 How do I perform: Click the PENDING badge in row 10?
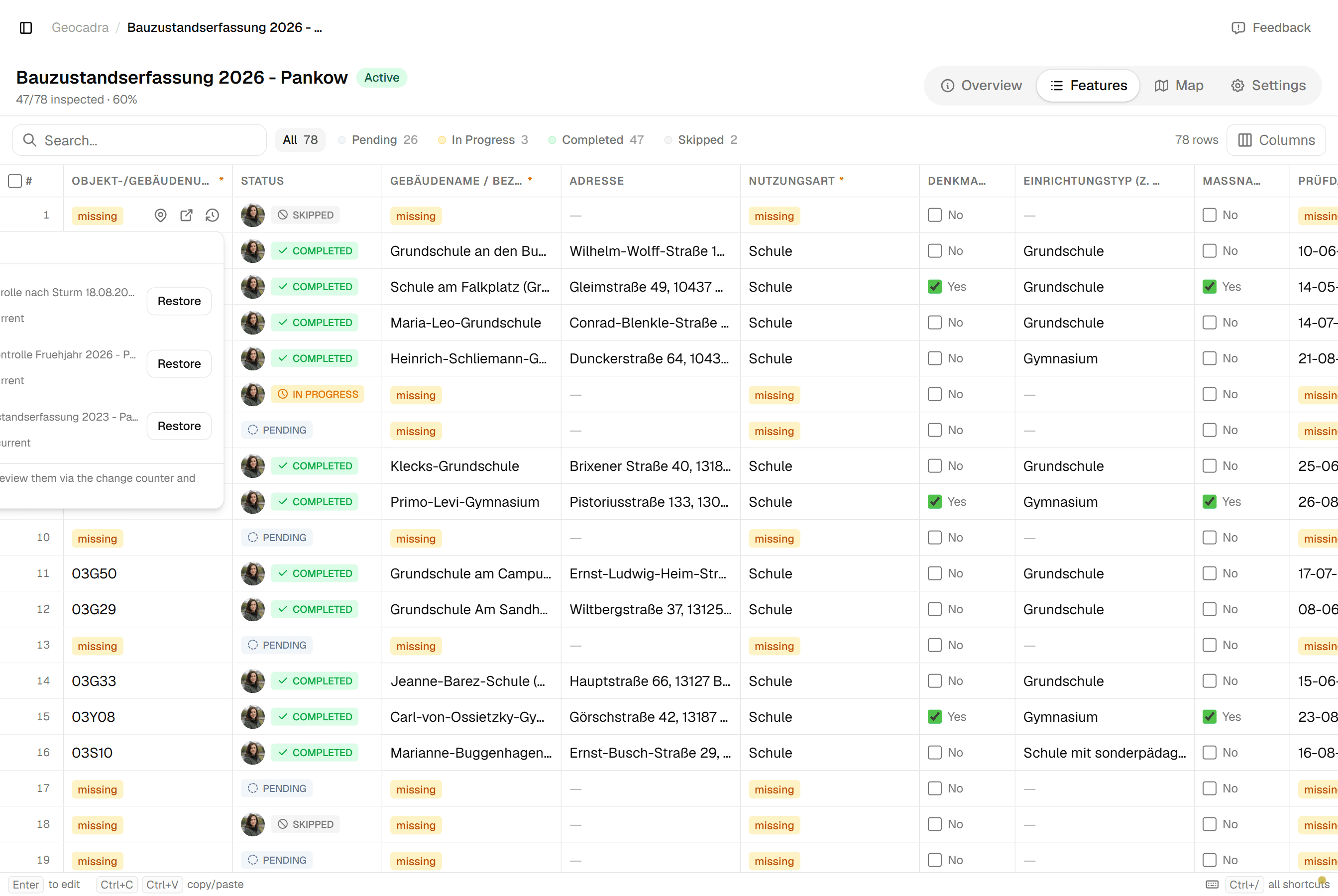pyautogui.click(x=277, y=538)
